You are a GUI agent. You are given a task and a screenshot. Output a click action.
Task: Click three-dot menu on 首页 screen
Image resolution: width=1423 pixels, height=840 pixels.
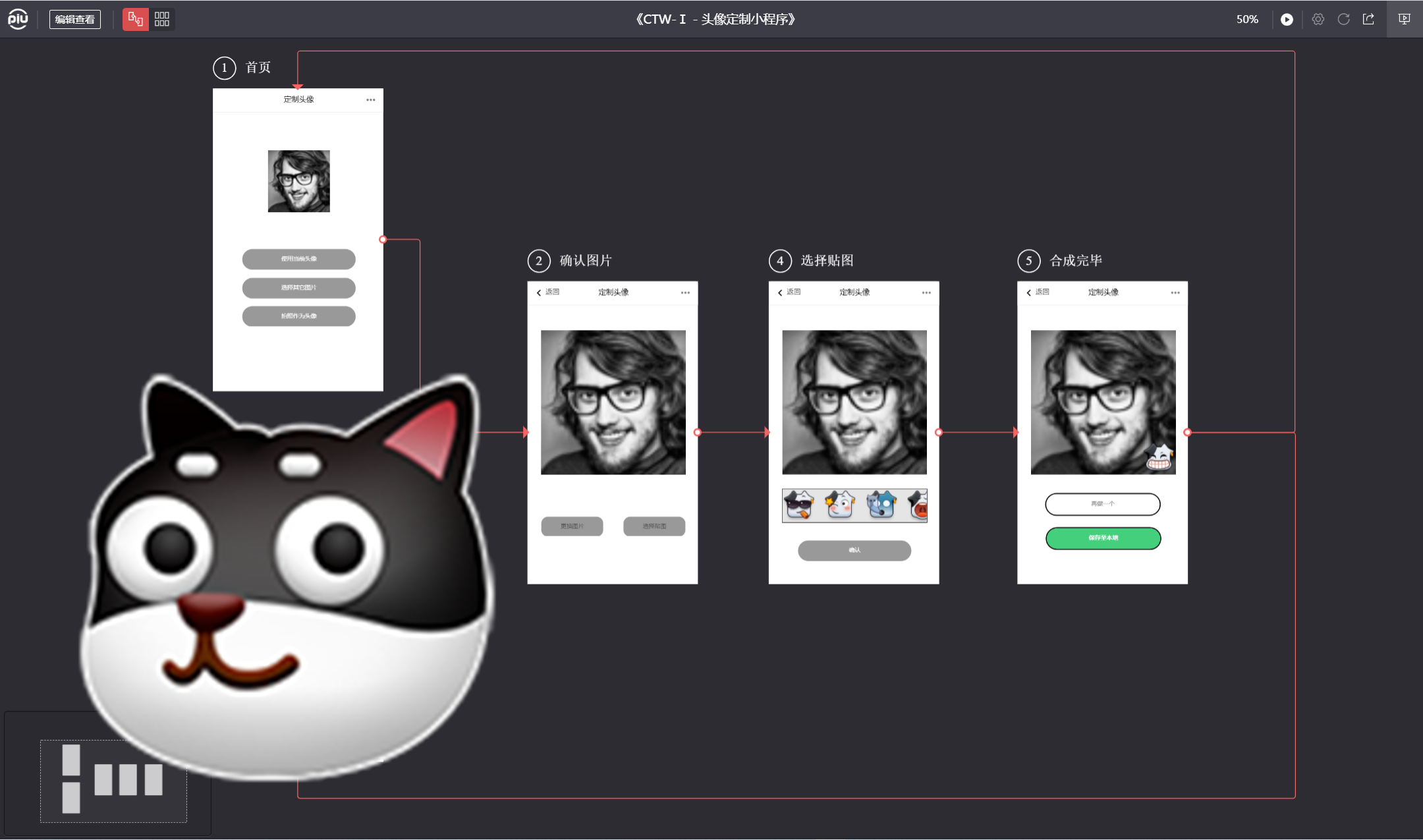pos(371,100)
